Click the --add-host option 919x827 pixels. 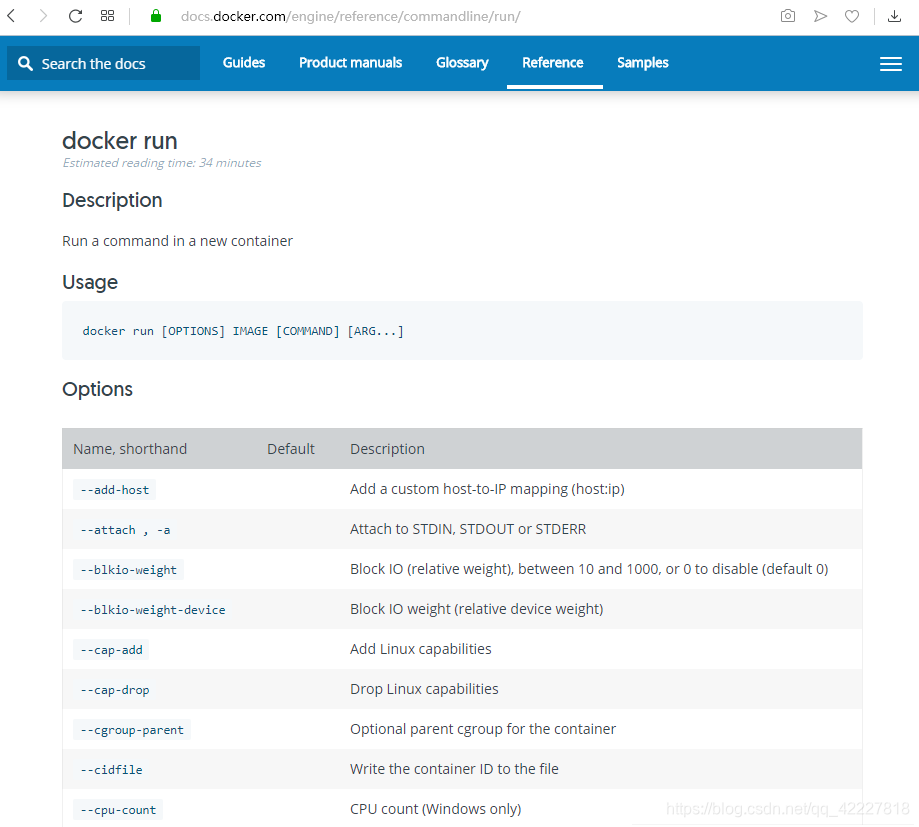click(x=114, y=489)
